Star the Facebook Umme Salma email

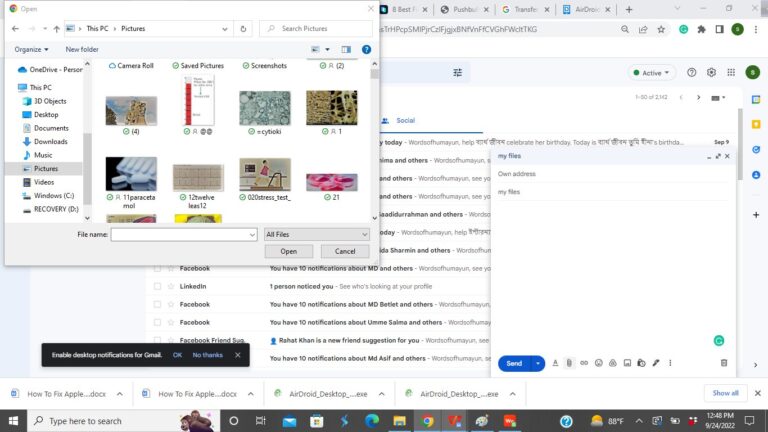(171, 322)
